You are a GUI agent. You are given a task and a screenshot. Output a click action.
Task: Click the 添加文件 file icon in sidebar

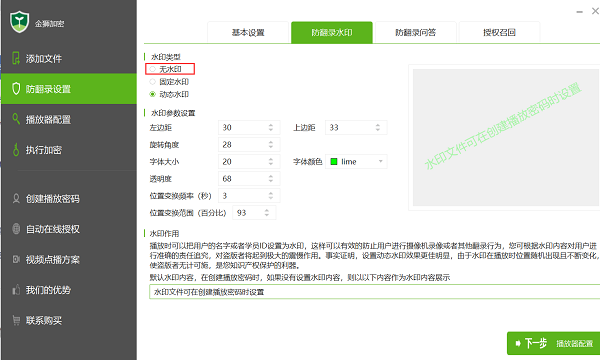pos(16,58)
